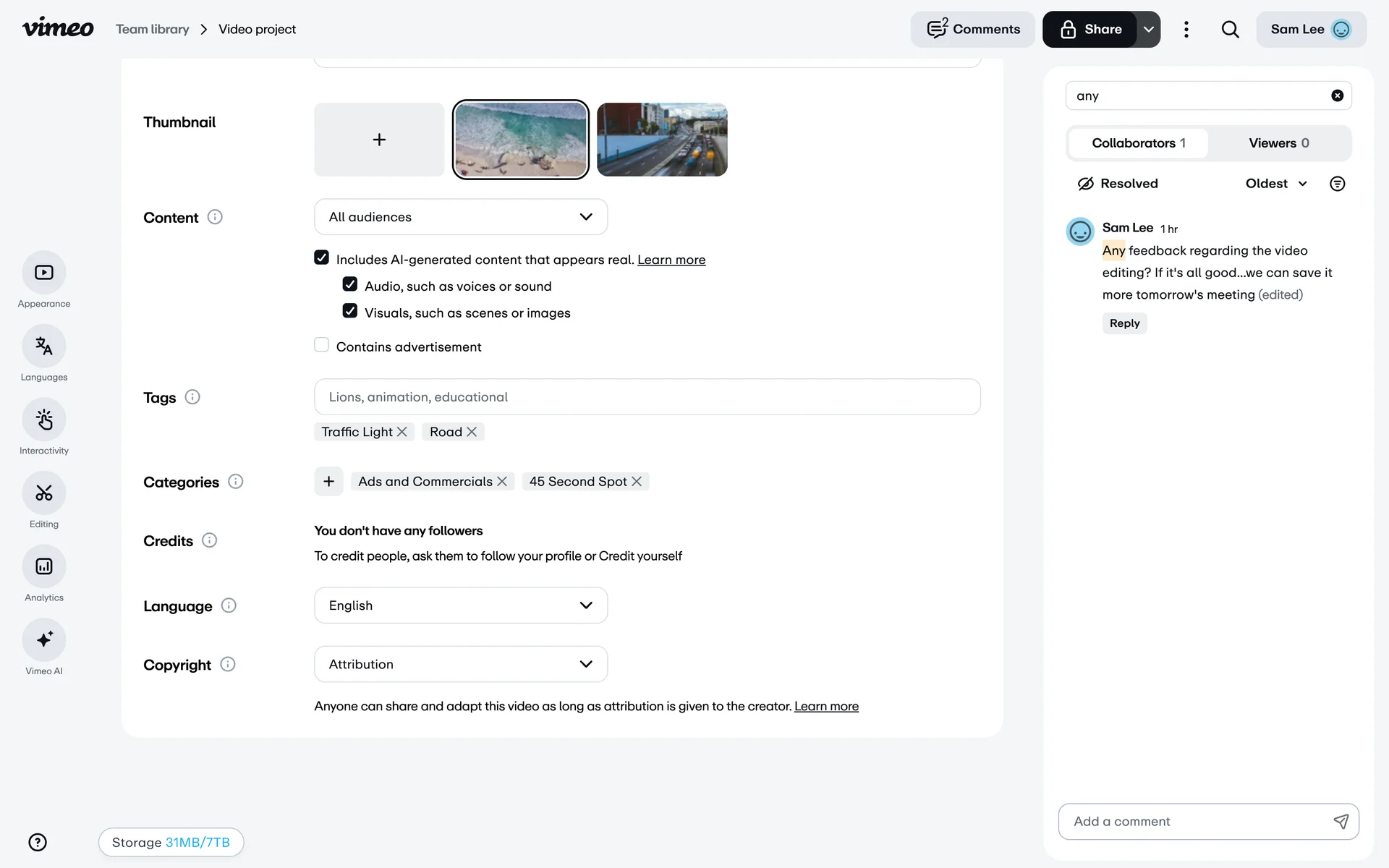Select the city street traffic thumbnail
Screen dimensions: 1389x868
(x=662, y=140)
